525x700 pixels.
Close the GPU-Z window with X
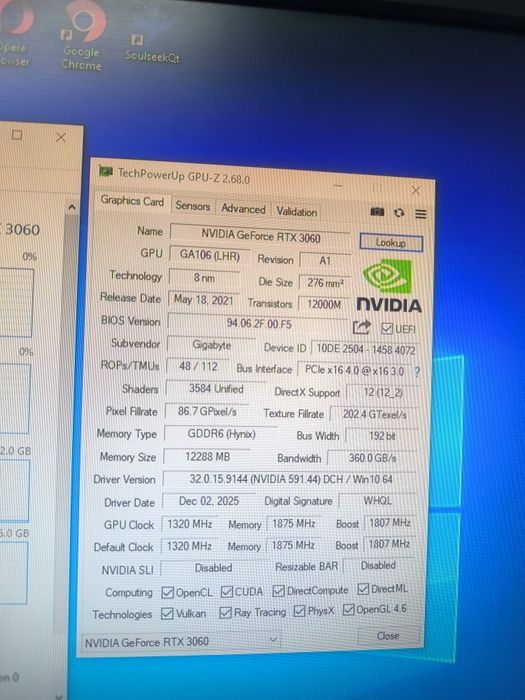[416, 191]
